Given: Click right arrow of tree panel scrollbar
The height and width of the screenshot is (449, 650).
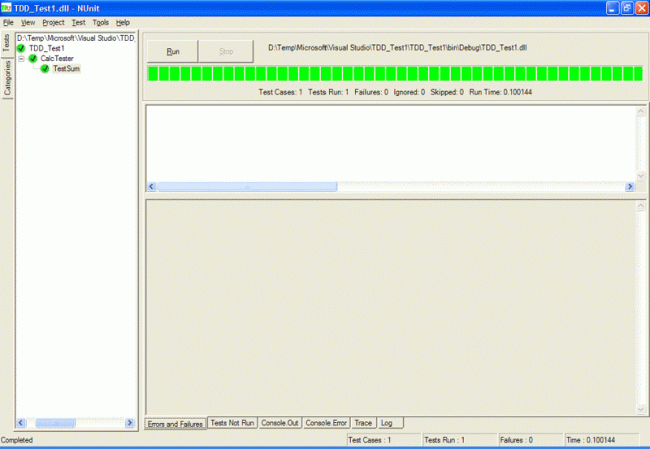Looking at the screenshot, I should (129, 423).
